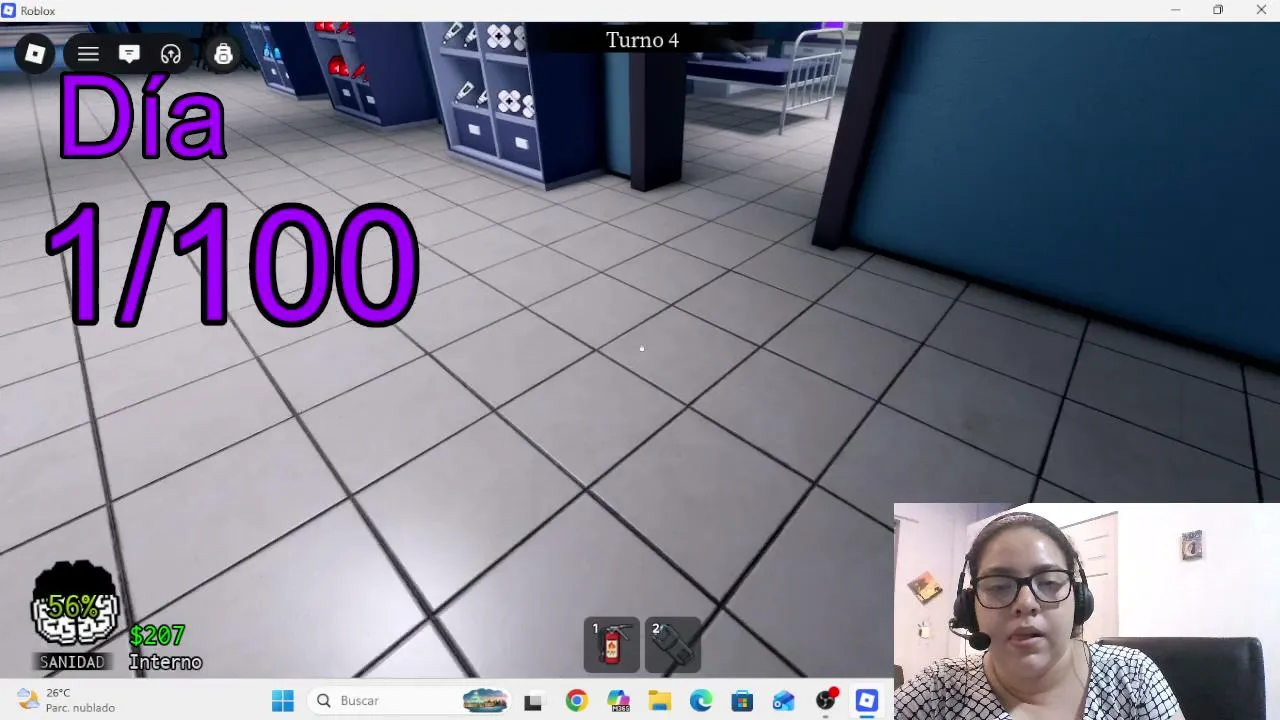The height and width of the screenshot is (720, 1280).
Task: Open File Explorer from the taskbar
Action: point(659,701)
